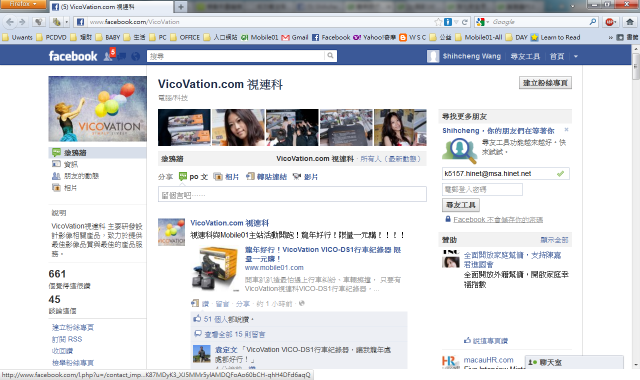This screenshot has width=640, height=380.
Task: Open 查看全部 15 則留言 comments link
Action: coord(234,334)
